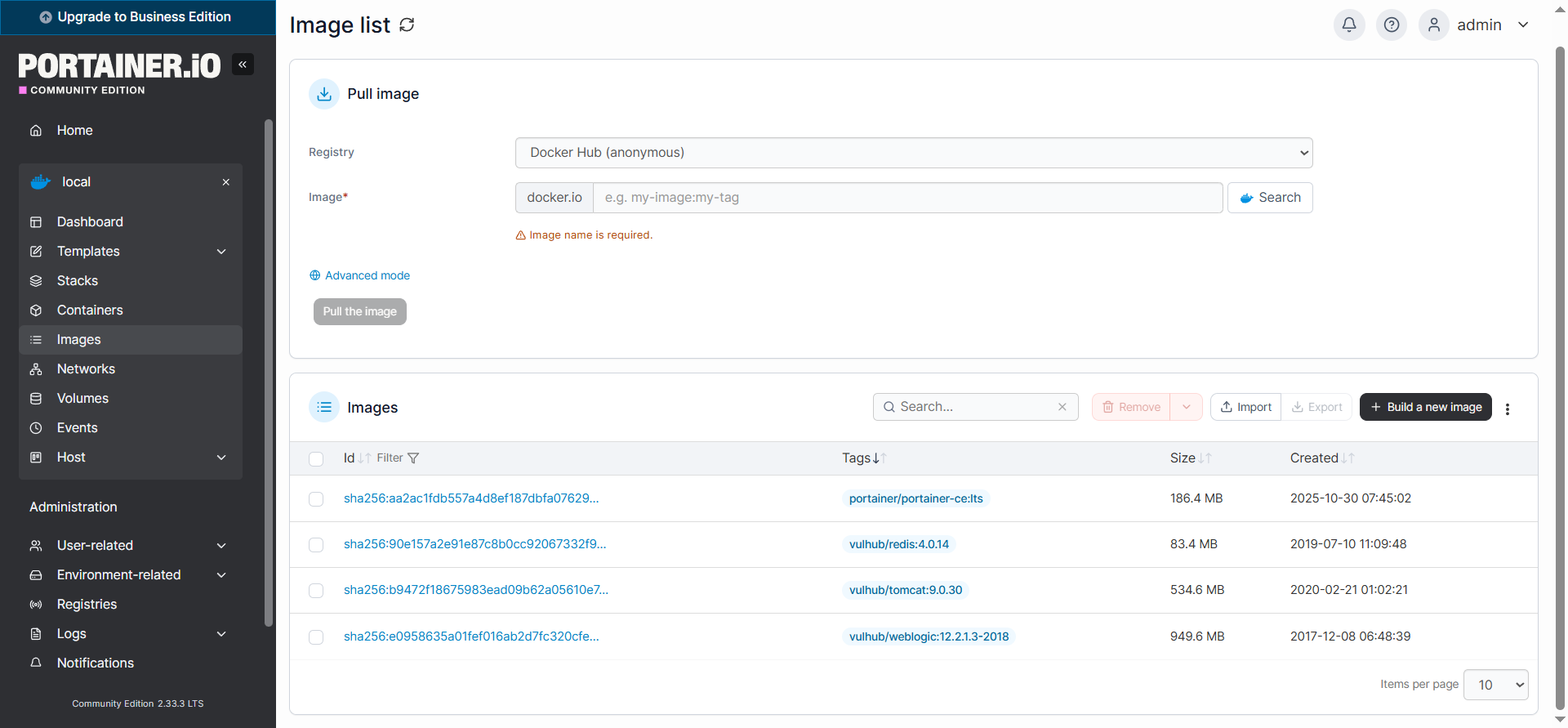
Task: Click the vulhub/tomcat:9.0.30 tag
Action: 906,590
